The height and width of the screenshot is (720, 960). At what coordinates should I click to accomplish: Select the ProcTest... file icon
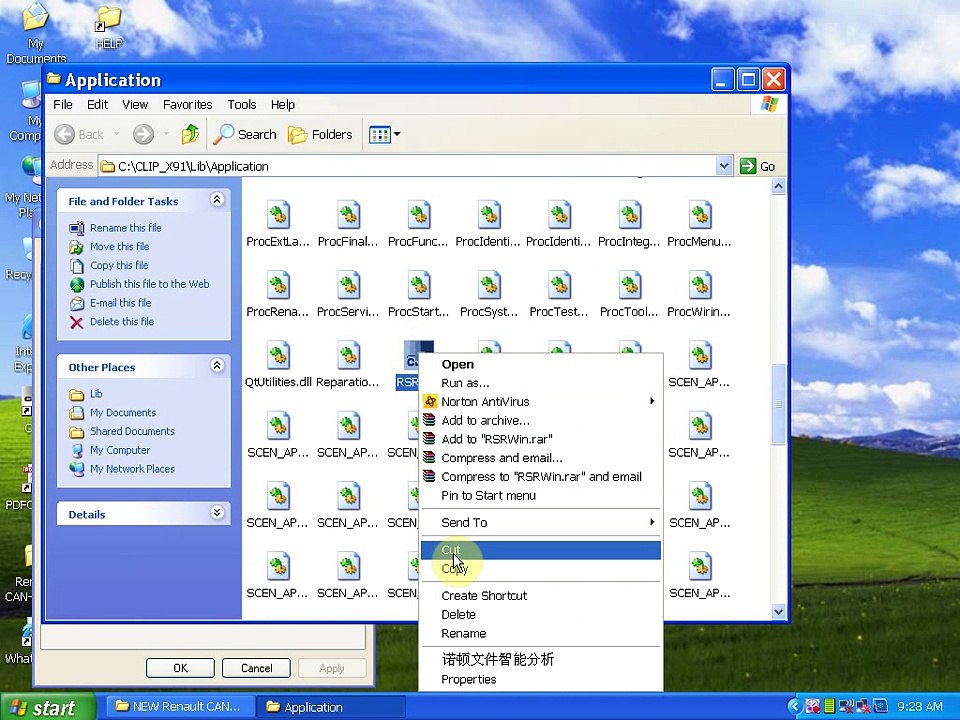click(559, 286)
